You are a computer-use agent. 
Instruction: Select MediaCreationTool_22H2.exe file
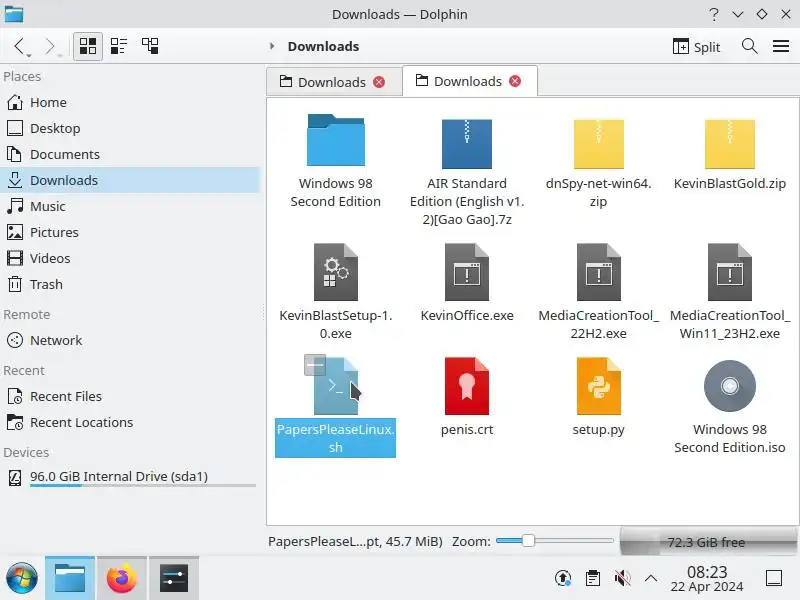tap(598, 292)
